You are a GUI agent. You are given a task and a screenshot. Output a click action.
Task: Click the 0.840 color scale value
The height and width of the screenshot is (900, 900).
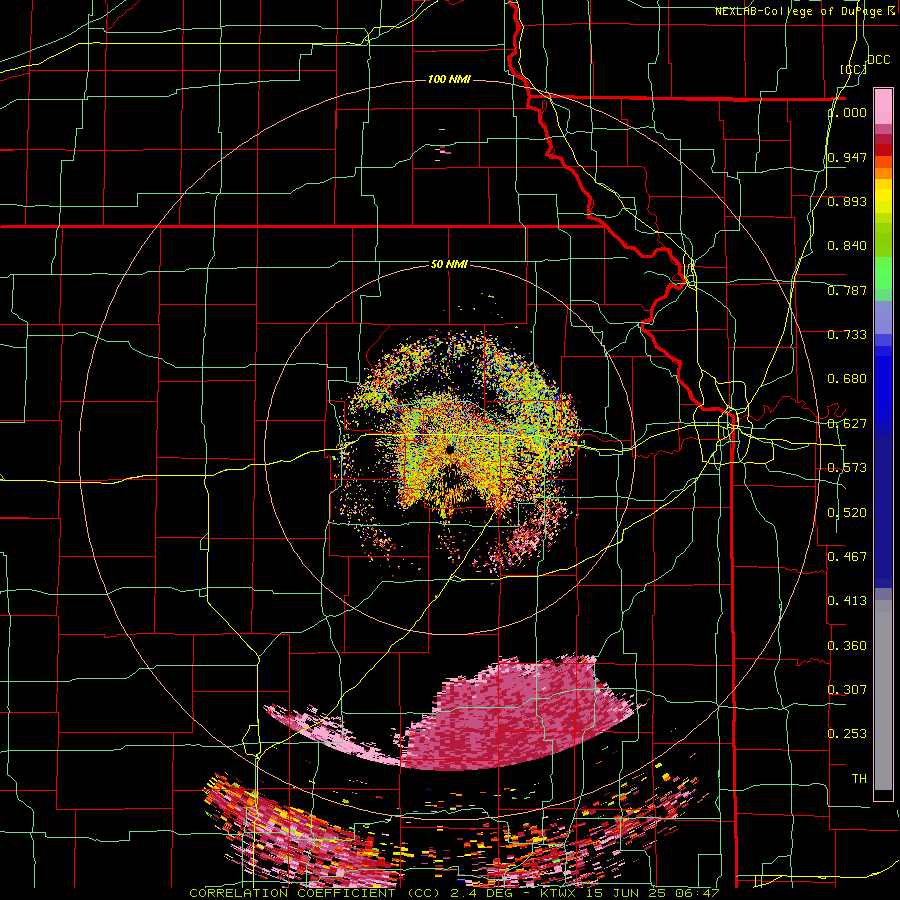coord(847,246)
